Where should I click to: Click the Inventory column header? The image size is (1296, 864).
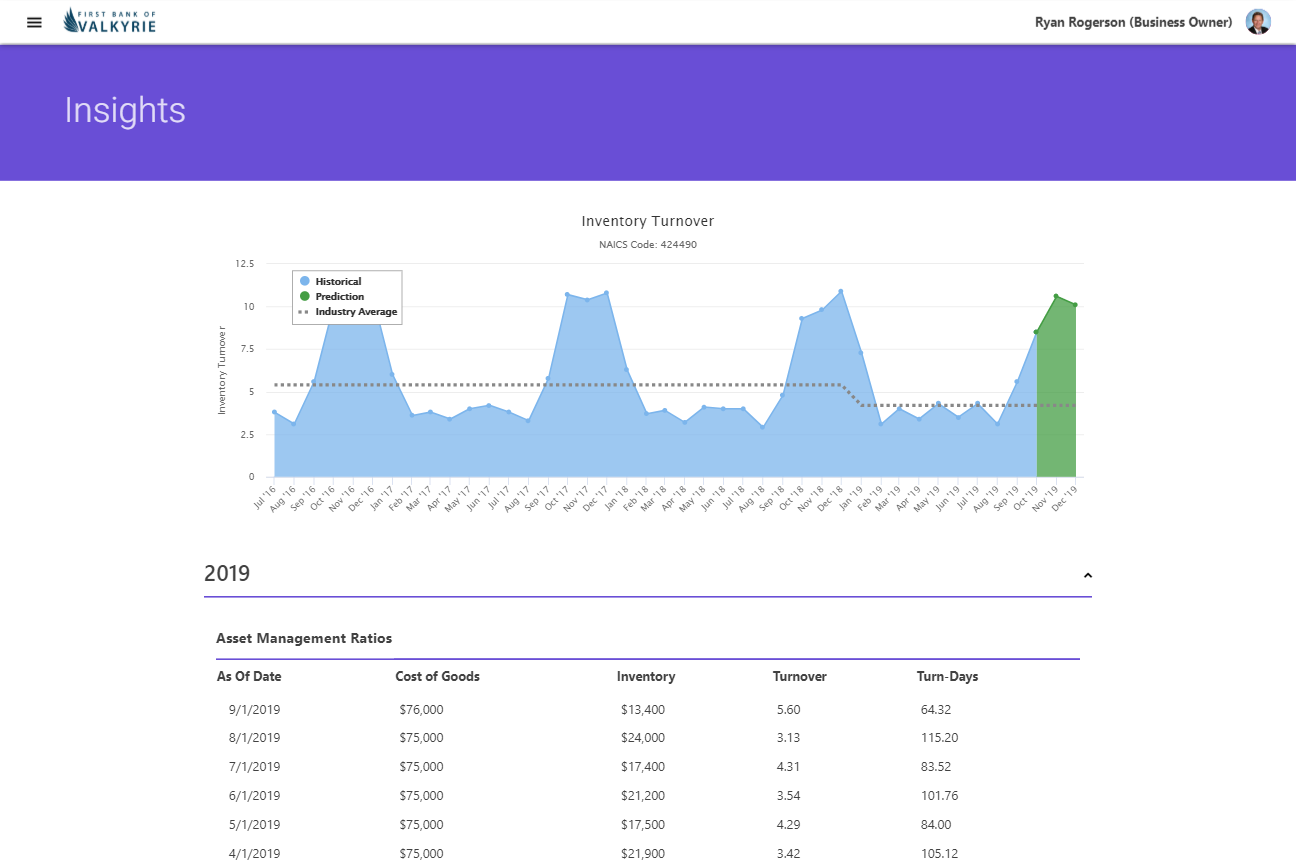646,676
